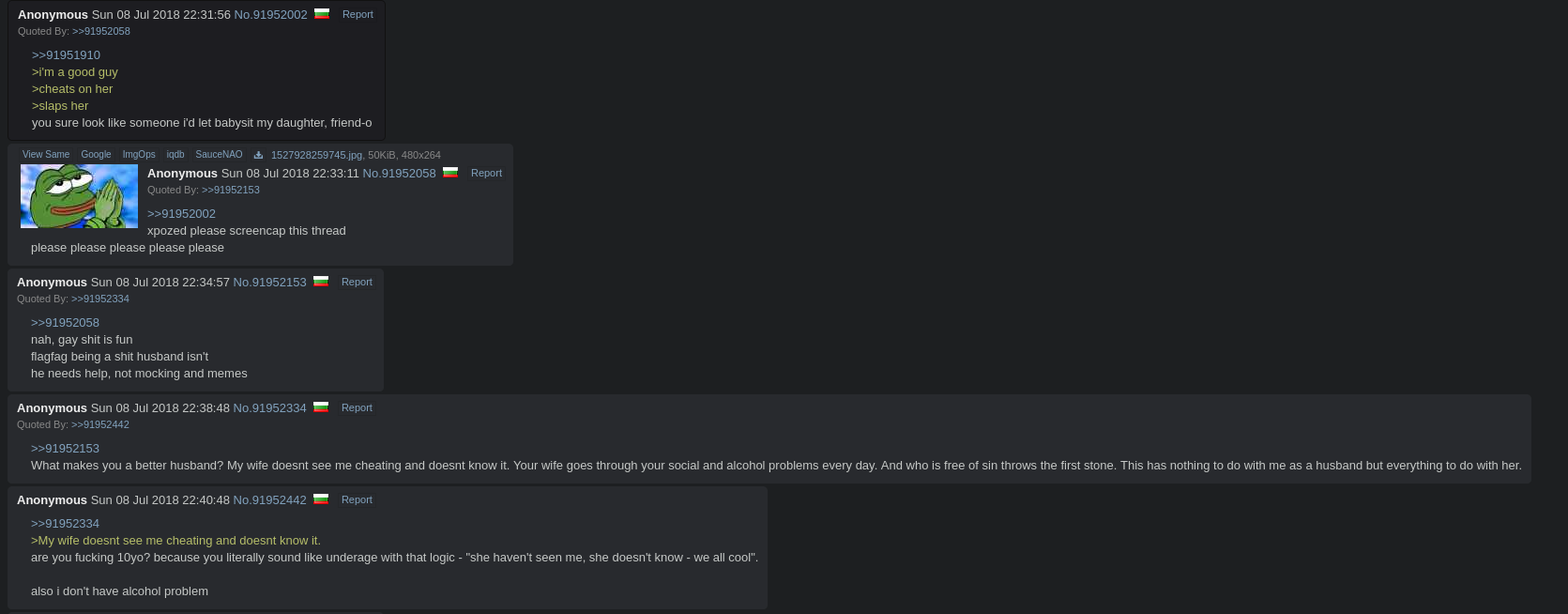This screenshot has width=1568, height=614.
Task: Search the image on iqdb
Action: [175, 155]
